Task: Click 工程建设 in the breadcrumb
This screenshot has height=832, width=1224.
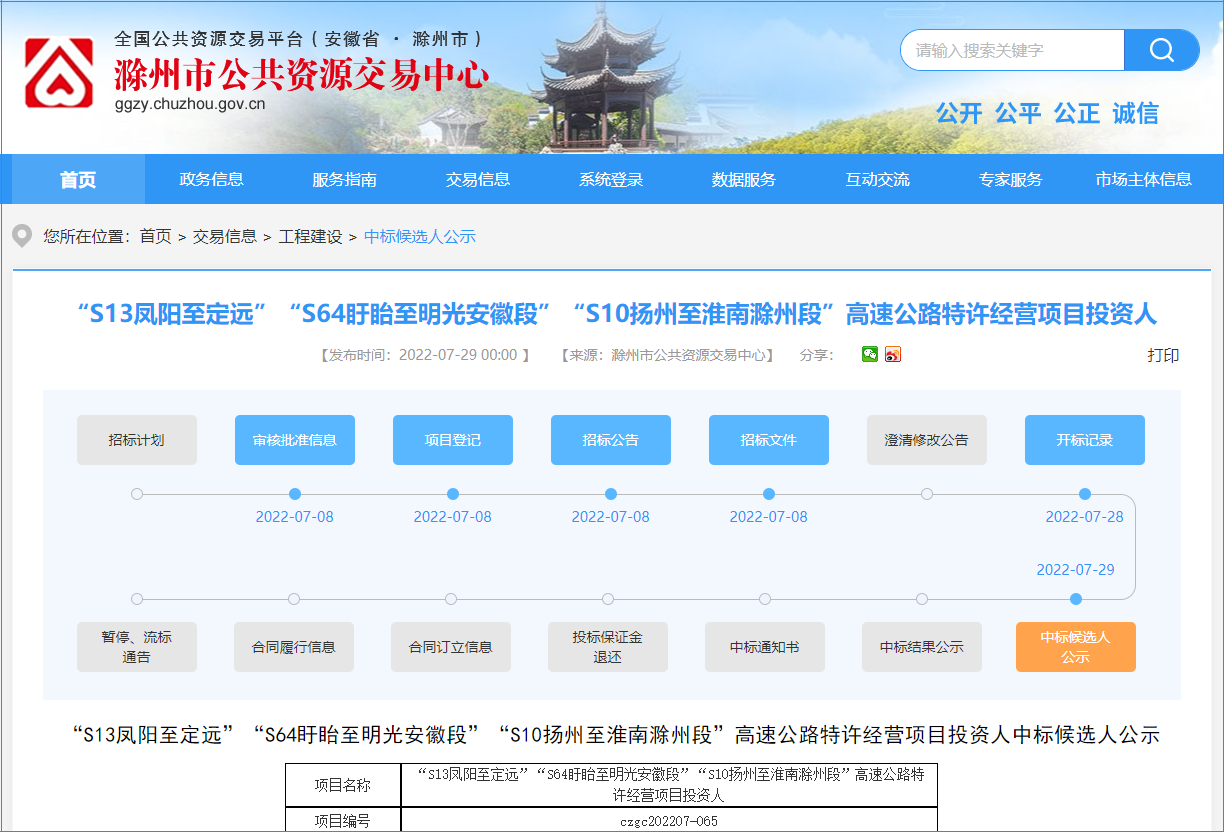Action: tap(310, 237)
